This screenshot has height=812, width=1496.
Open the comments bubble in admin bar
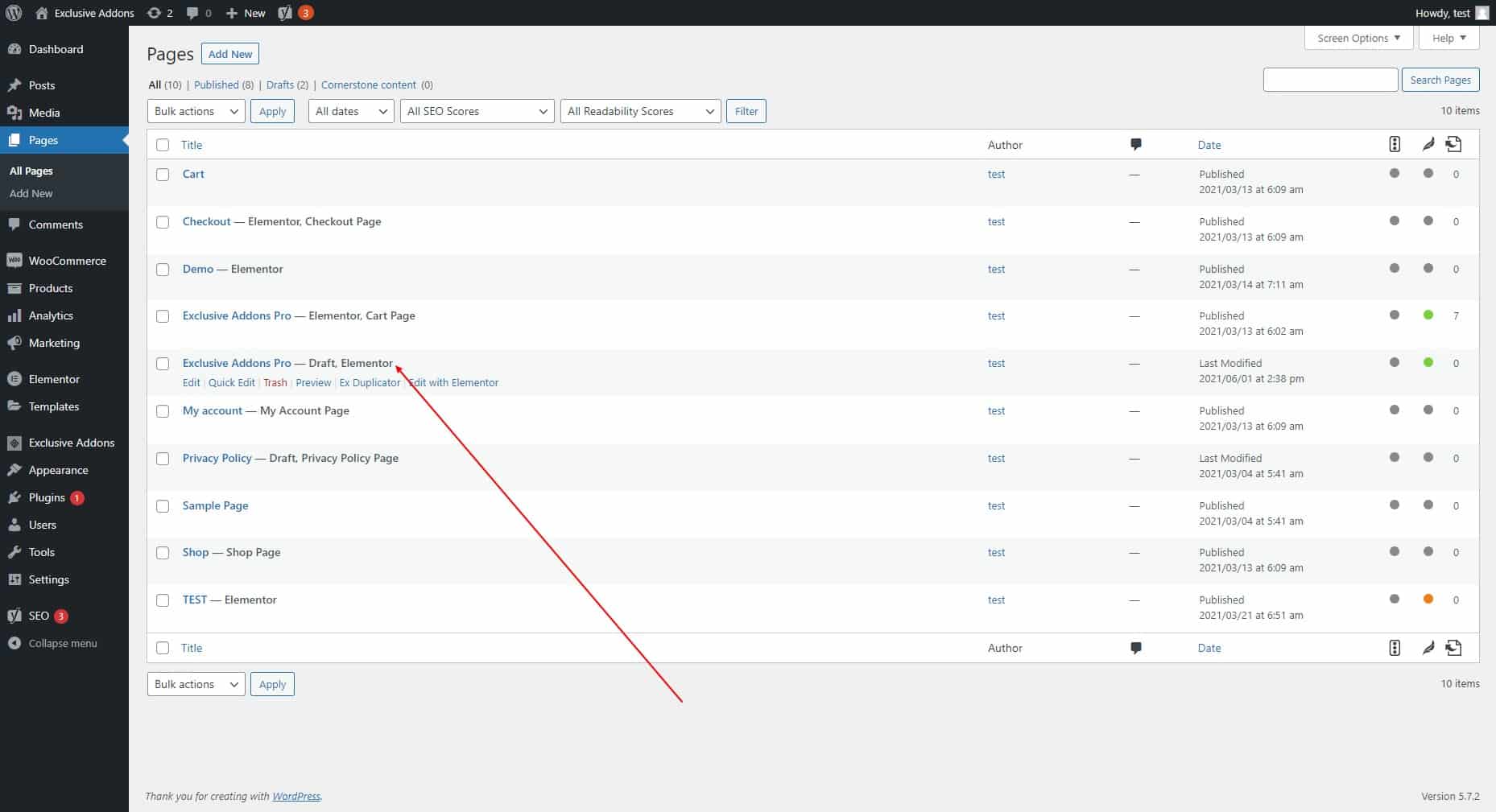click(192, 13)
